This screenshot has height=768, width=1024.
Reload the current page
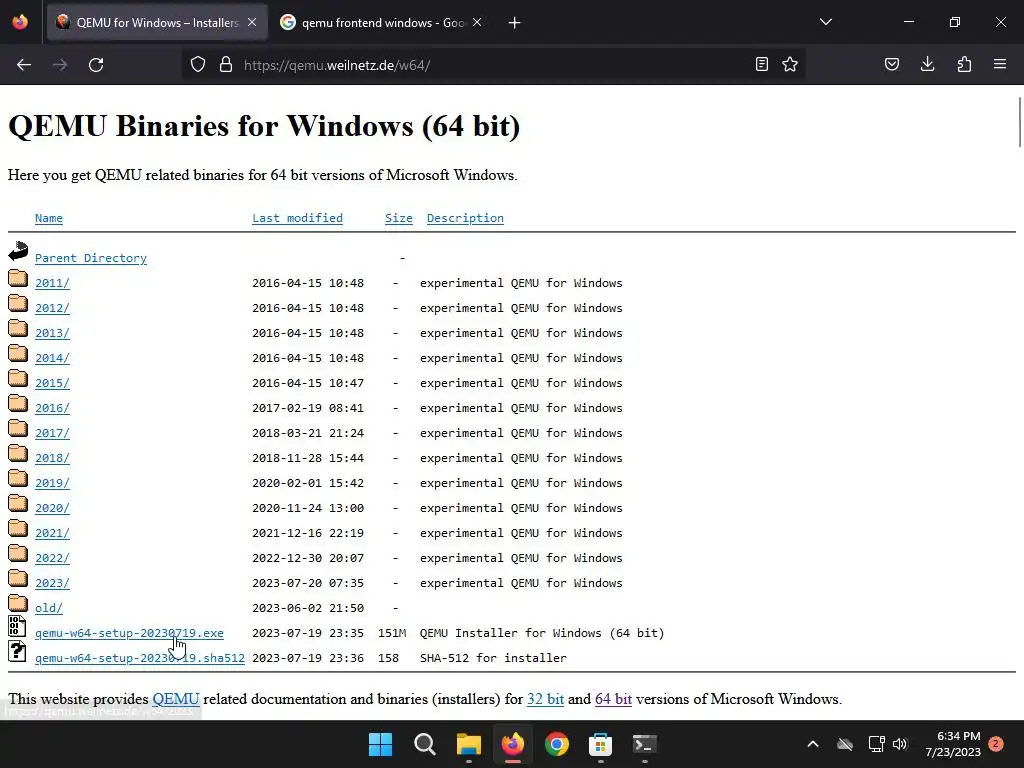coord(96,65)
